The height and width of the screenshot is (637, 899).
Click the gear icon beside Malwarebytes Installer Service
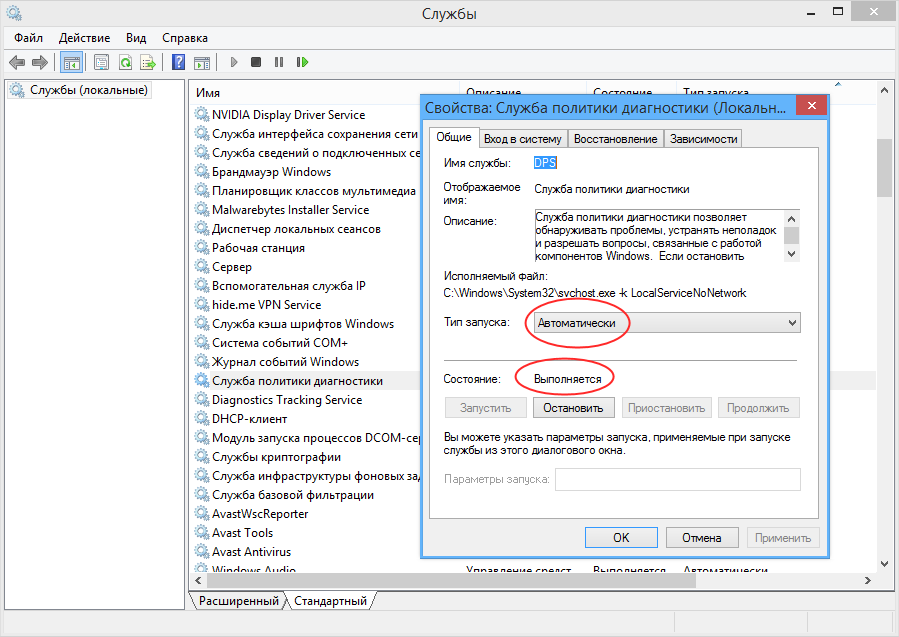(x=202, y=209)
